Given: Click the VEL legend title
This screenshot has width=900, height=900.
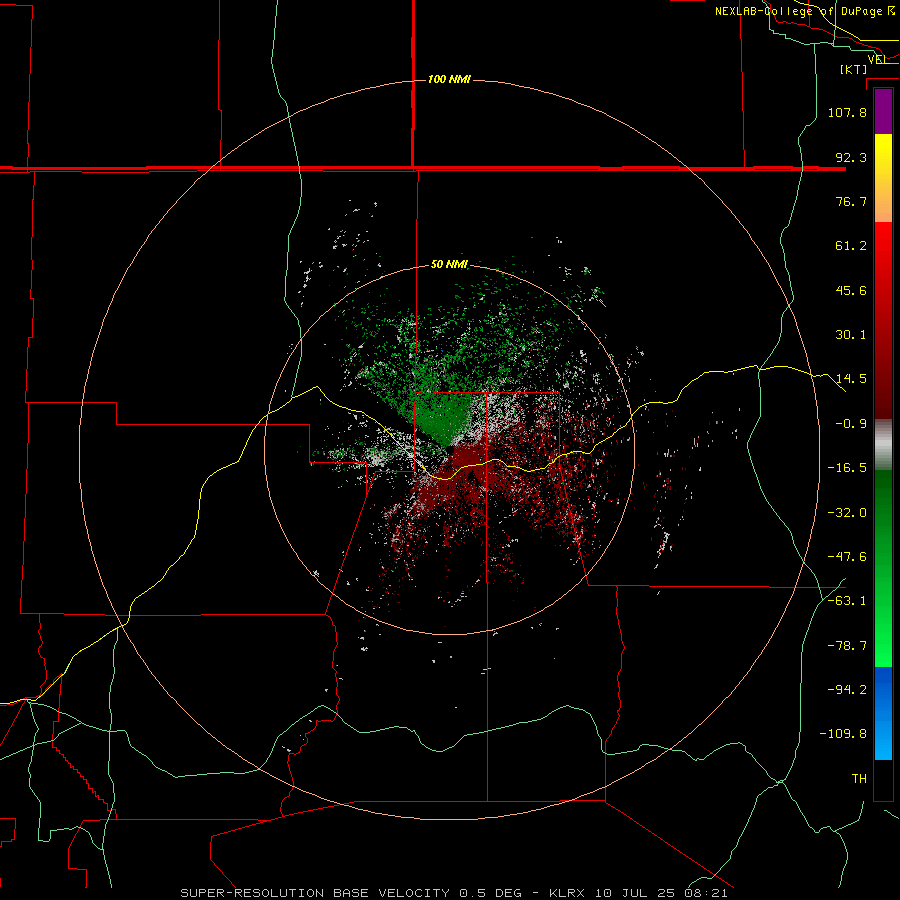Looking at the screenshot, I should click(x=877, y=59).
